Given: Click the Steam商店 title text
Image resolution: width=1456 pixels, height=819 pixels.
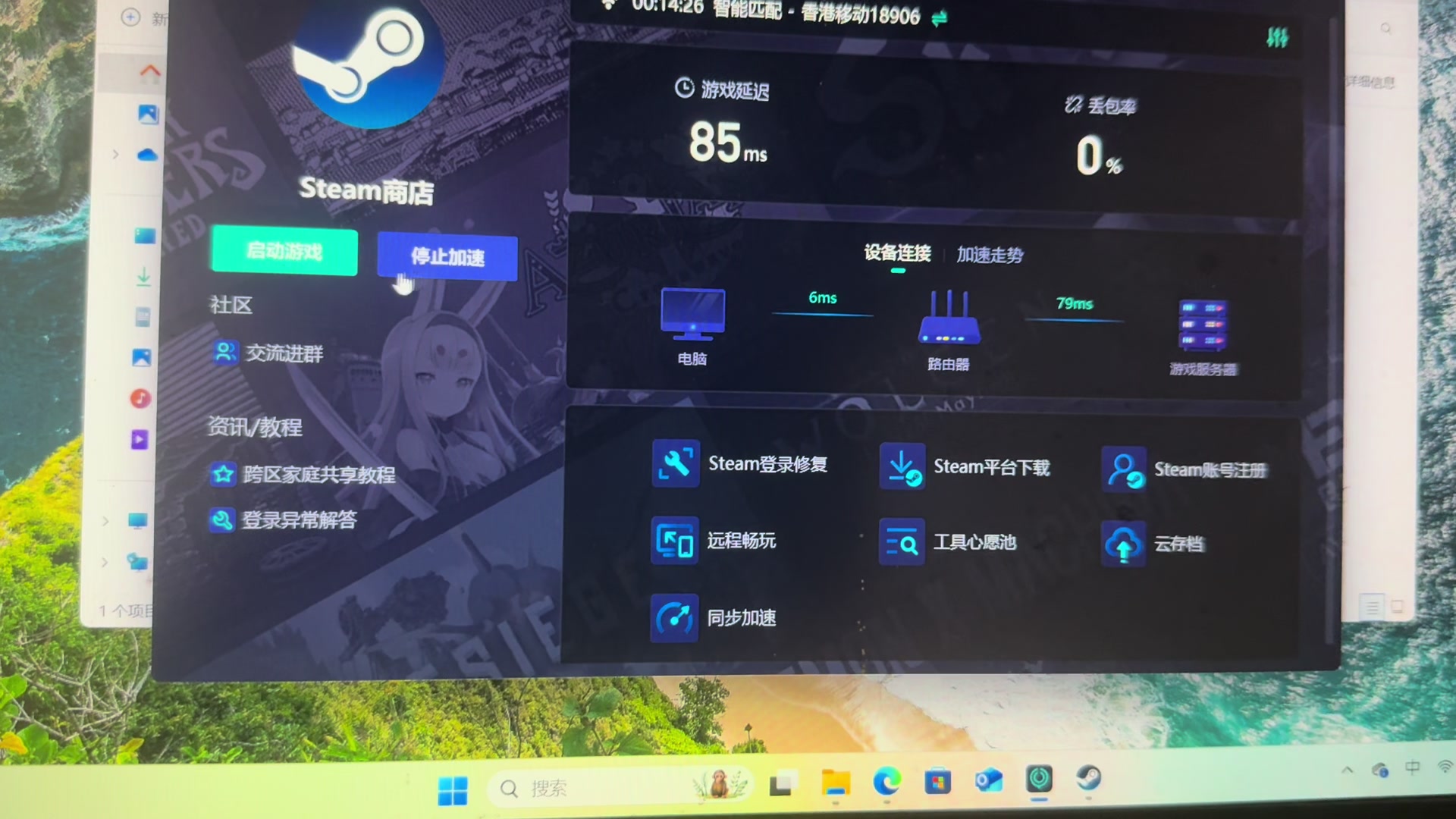Looking at the screenshot, I should pyautogui.click(x=366, y=190).
